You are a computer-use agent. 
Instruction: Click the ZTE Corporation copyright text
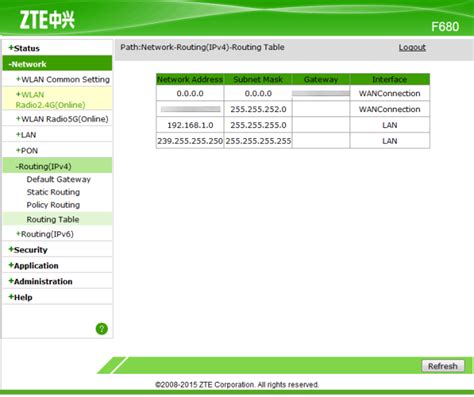pyautogui.click(x=237, y=385)
